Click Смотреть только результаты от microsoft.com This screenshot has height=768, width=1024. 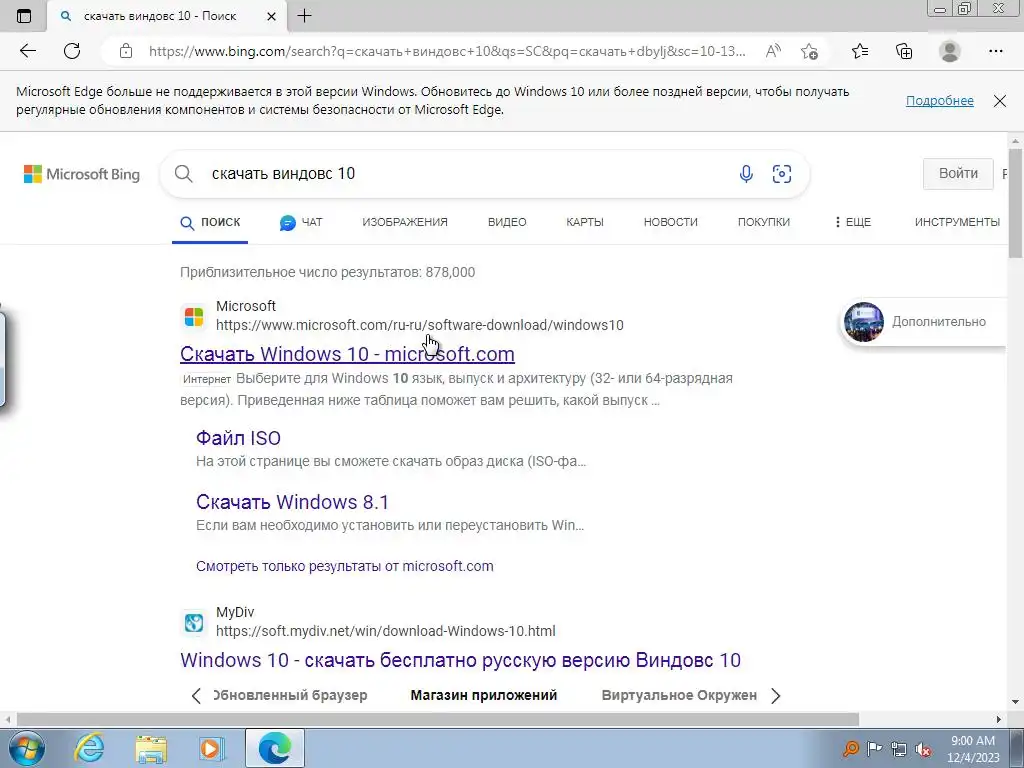click(x=345, y=566)
